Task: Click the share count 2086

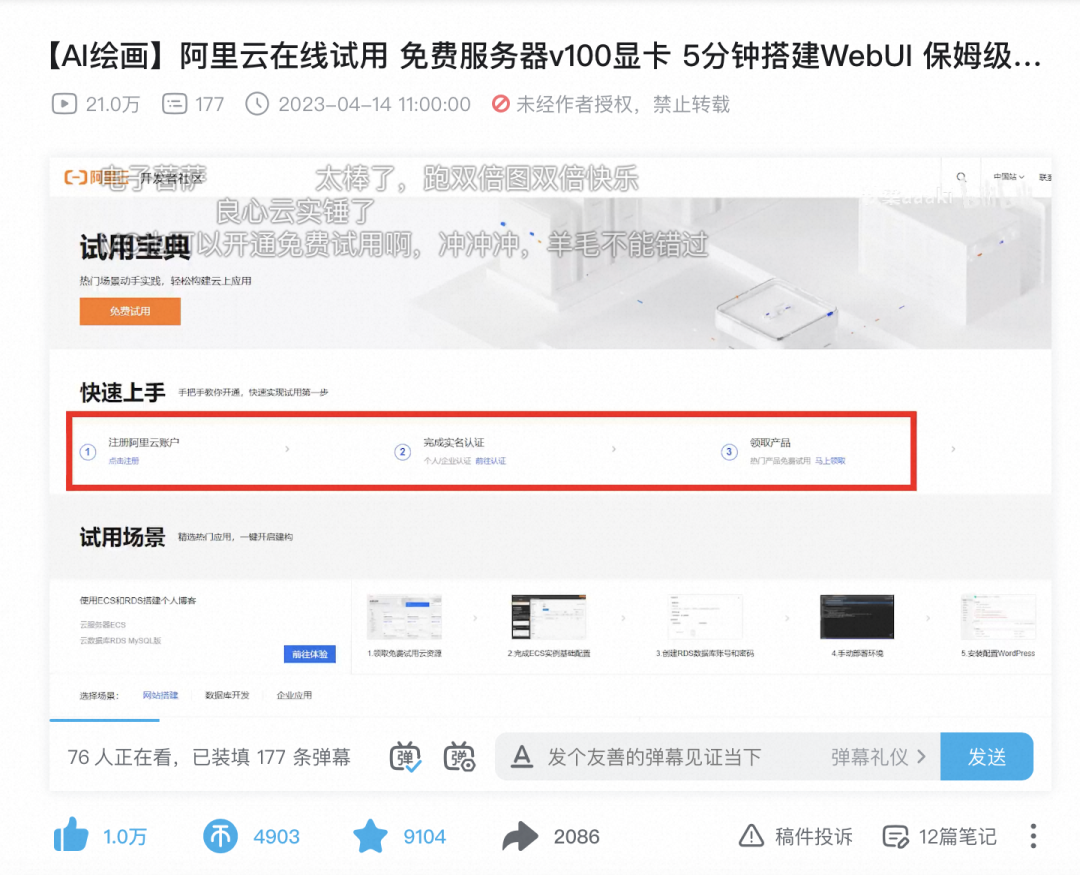Action: pyautogui.click(x=577, y=837)
